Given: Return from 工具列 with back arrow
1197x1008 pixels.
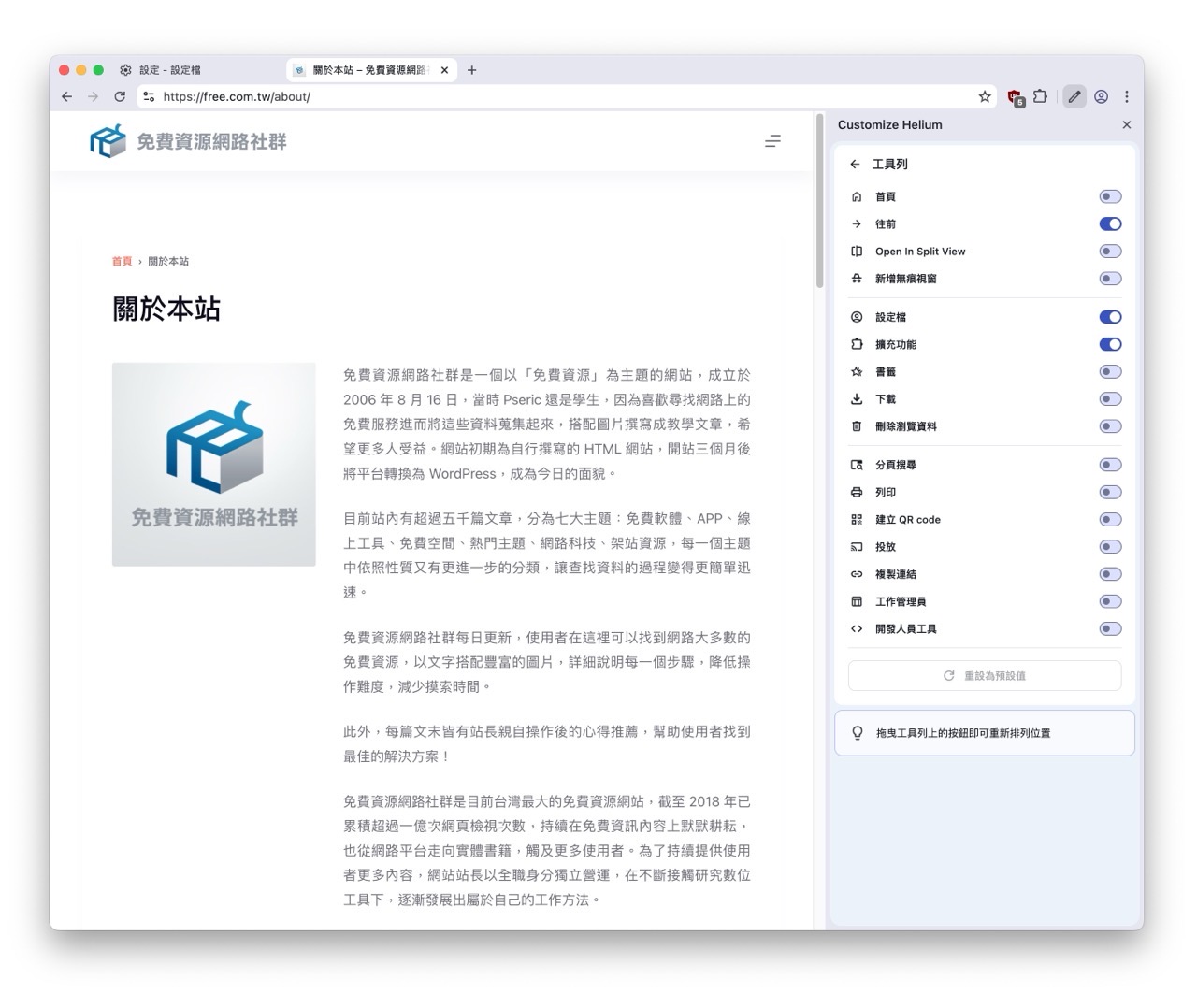Looking at the screenshot, I should point(855,164).
